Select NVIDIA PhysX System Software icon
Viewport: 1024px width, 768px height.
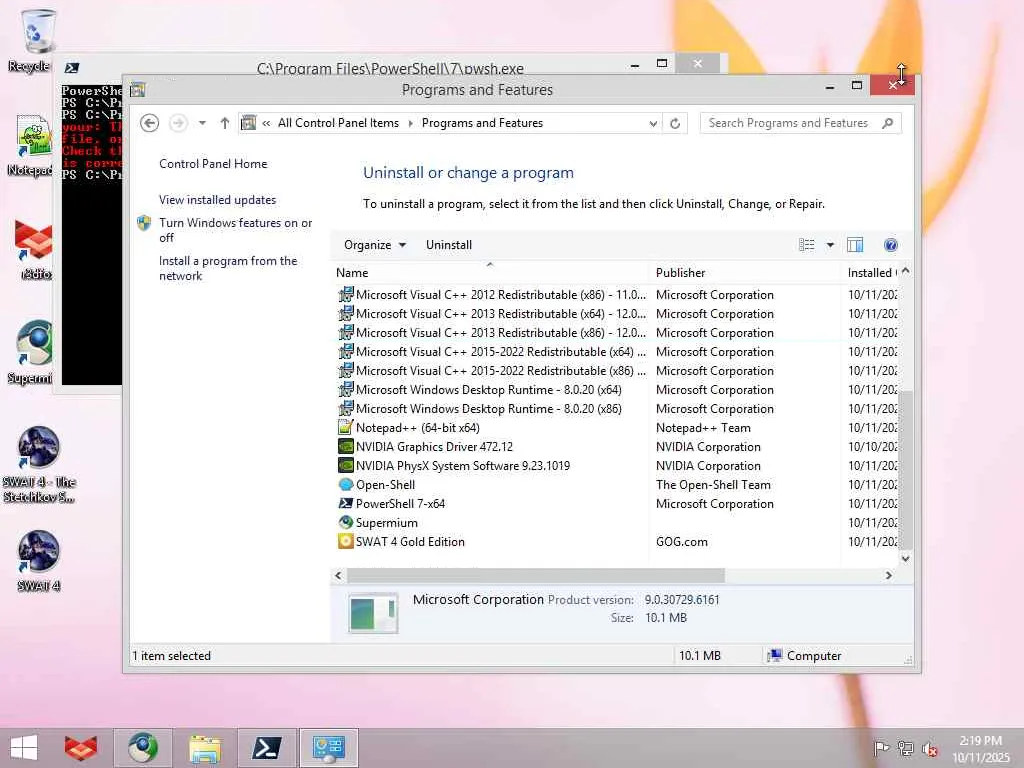tap(345, 466)
